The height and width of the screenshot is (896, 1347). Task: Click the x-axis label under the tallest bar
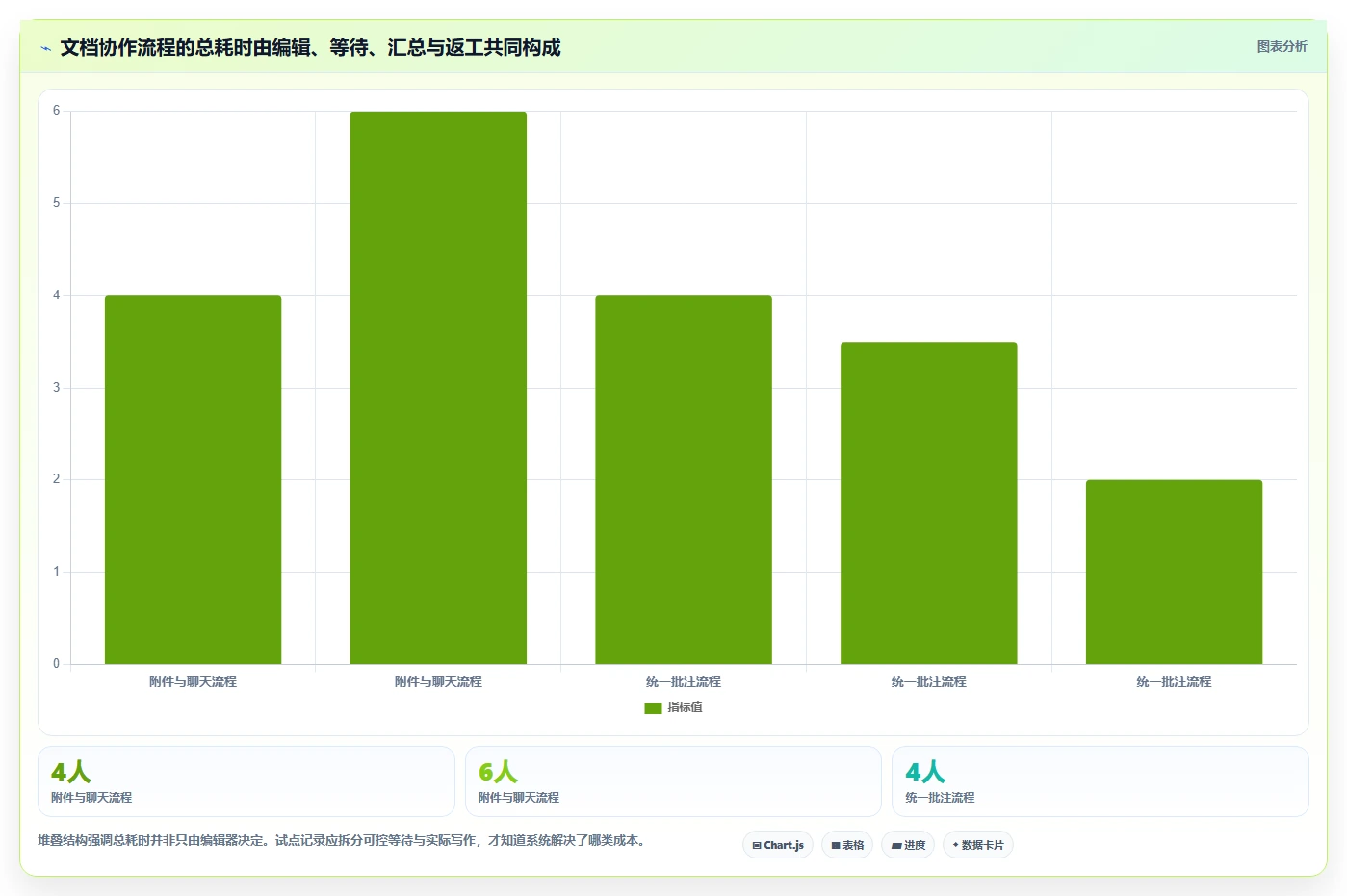[x=438, y=681]
